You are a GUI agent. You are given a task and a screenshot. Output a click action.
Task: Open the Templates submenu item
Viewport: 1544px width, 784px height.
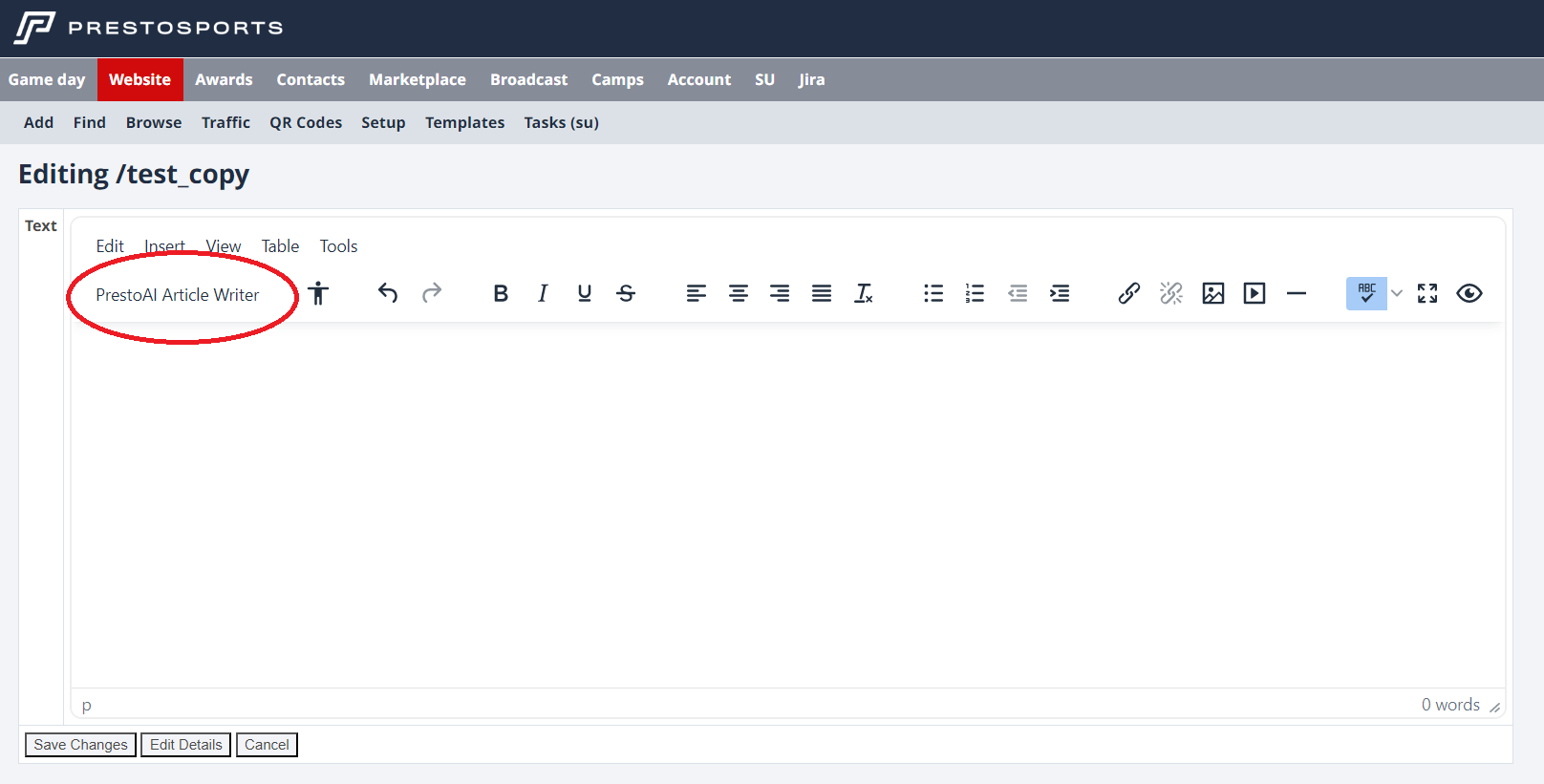coord(464,122)
